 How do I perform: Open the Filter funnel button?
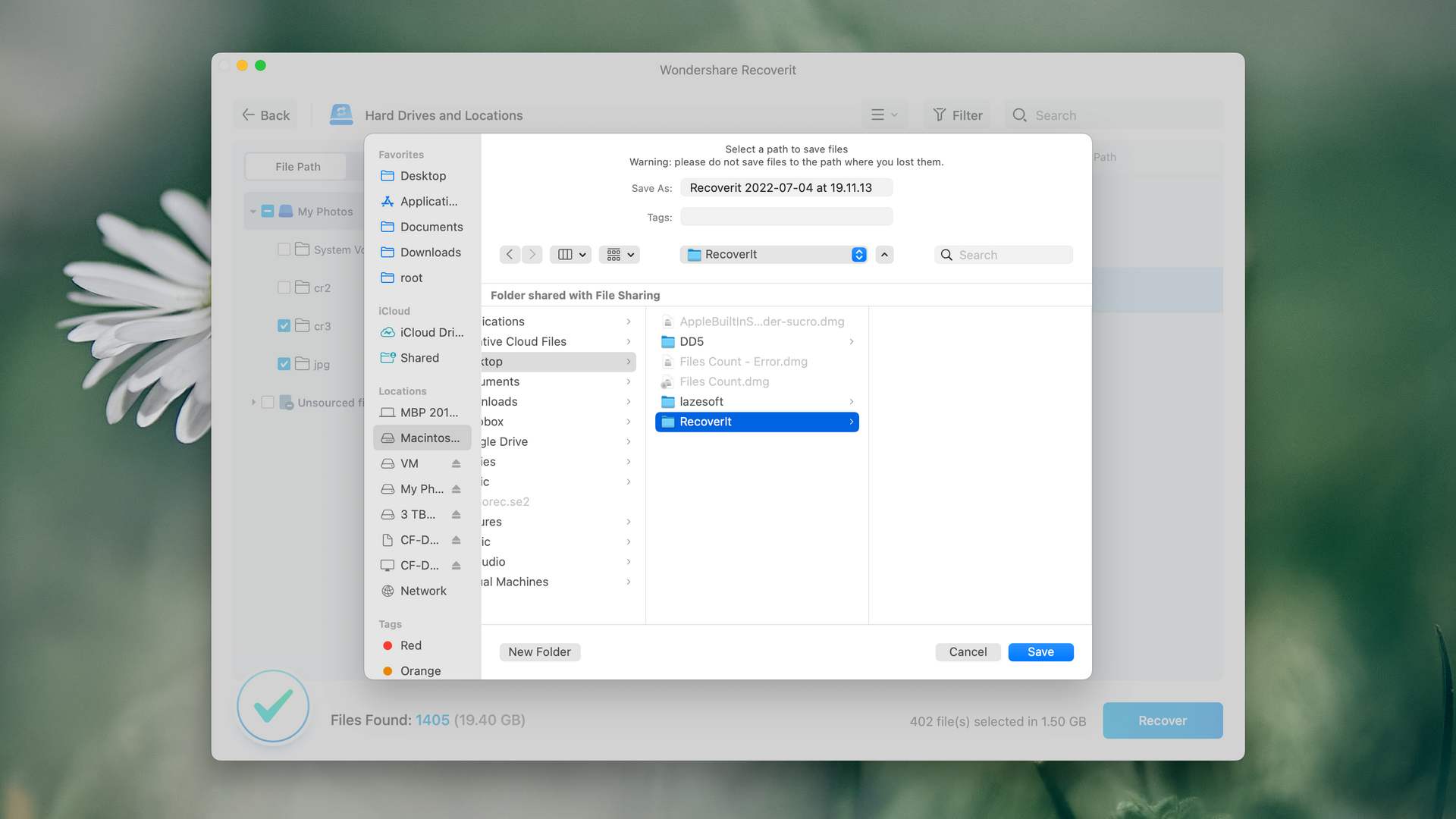(957, 115)
